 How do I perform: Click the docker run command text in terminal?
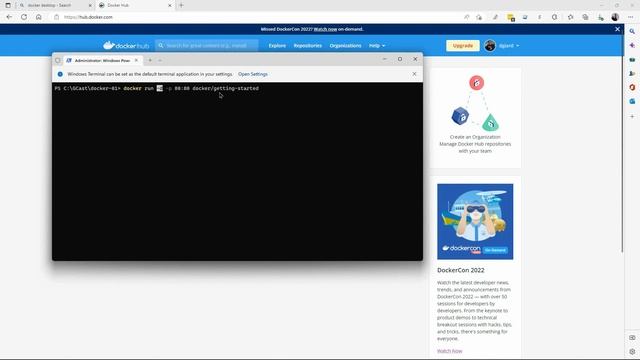[191, 88]
